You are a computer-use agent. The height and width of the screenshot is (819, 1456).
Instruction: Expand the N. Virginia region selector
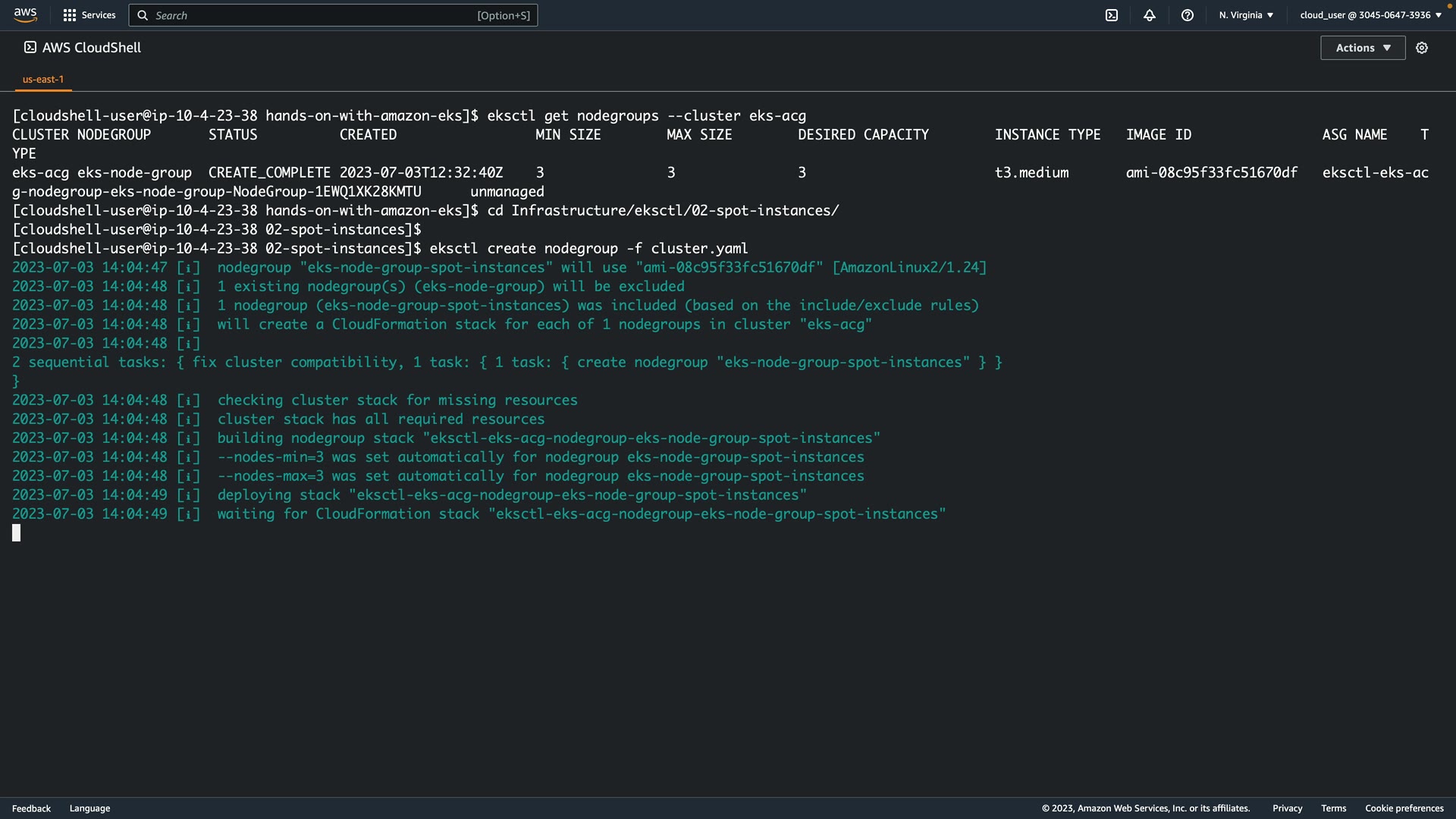click(x=1246, y=15)
